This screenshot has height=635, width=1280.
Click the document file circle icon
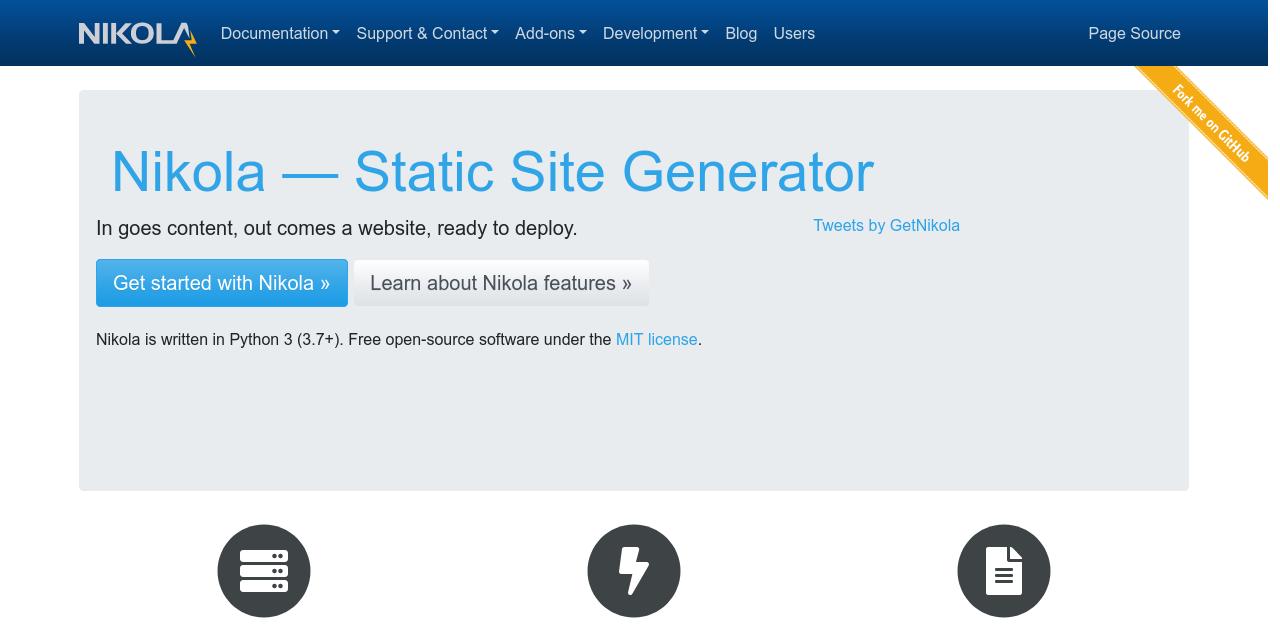pyautogui.click(x=1004, y=571)
